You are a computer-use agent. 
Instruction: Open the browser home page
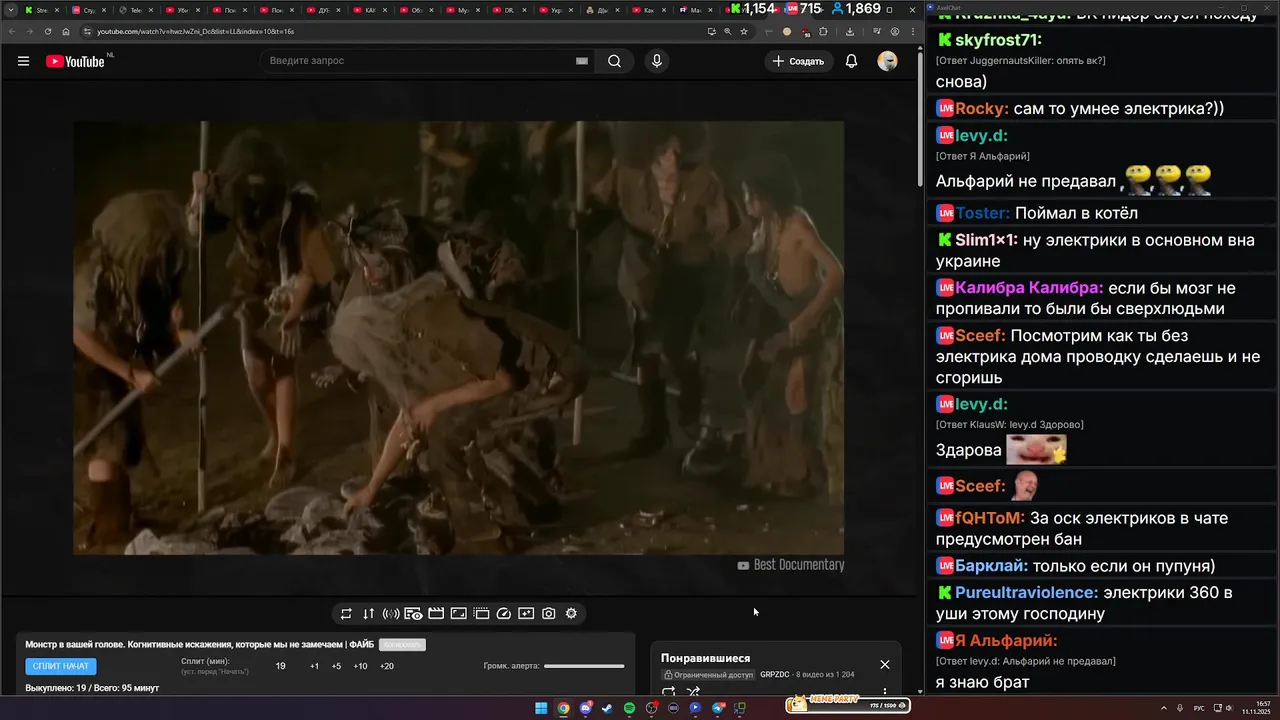coord(67,31)
